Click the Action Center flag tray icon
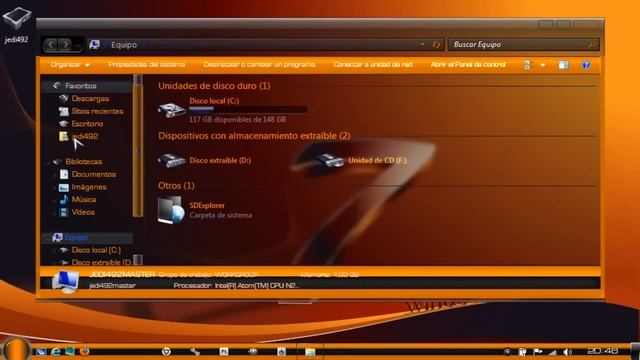This screenshot has height=360, width=640. tap(538, 351)
